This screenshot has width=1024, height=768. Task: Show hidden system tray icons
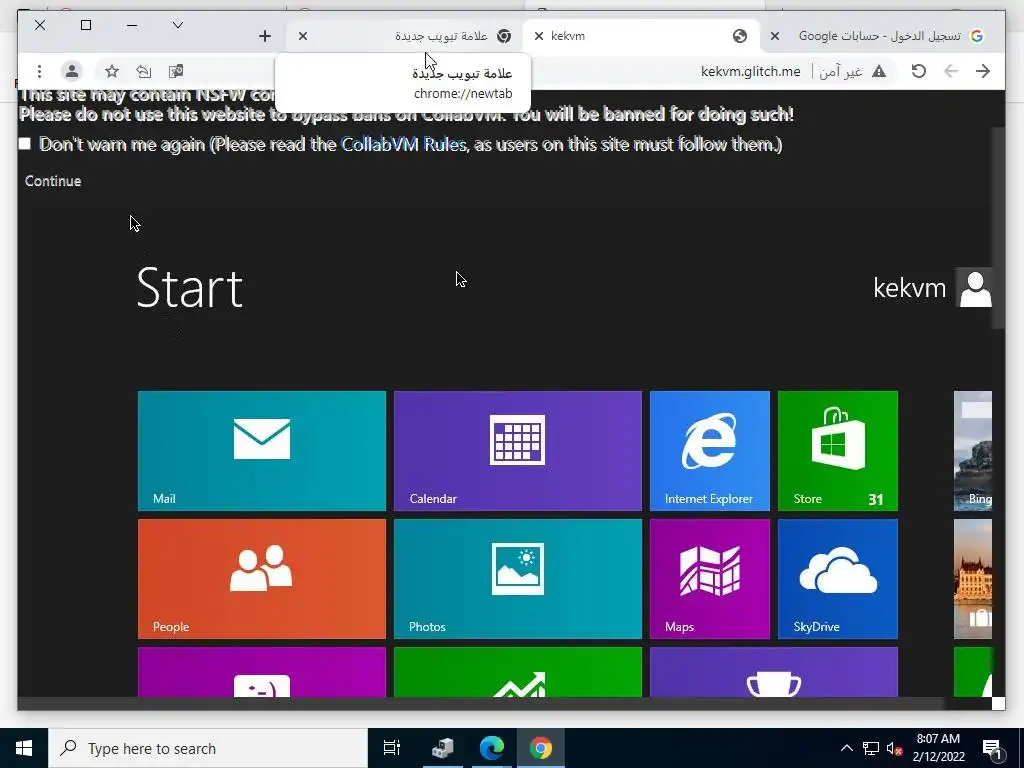[x=846, y=748]
